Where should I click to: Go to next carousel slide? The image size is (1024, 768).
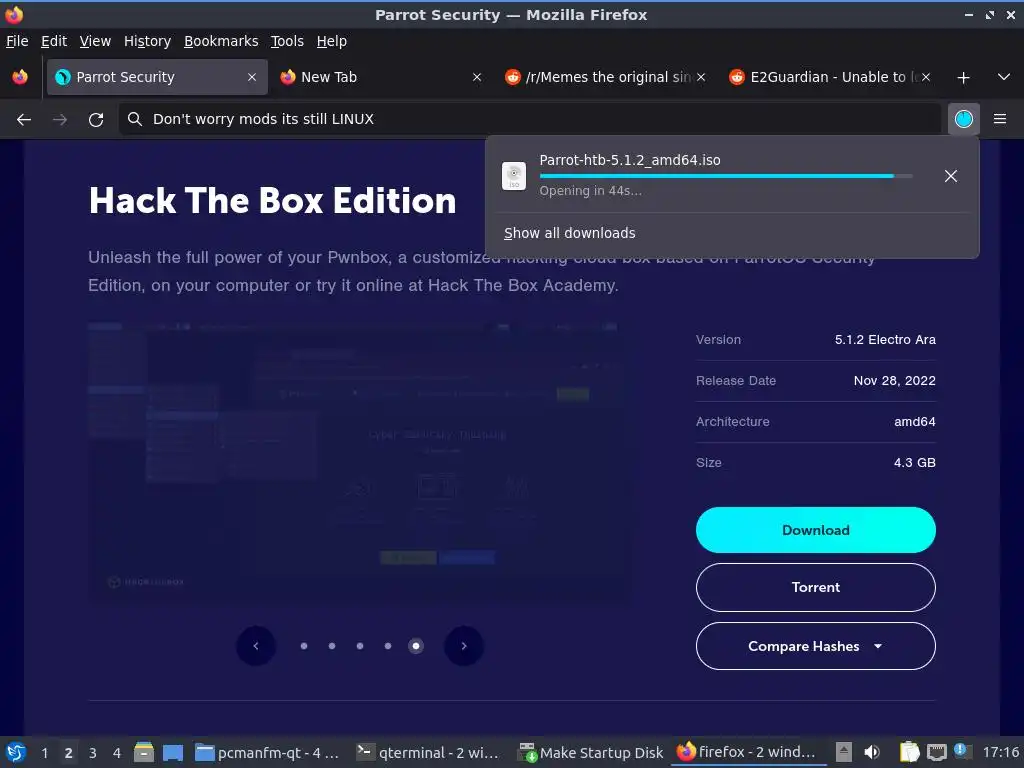point(464,646)
